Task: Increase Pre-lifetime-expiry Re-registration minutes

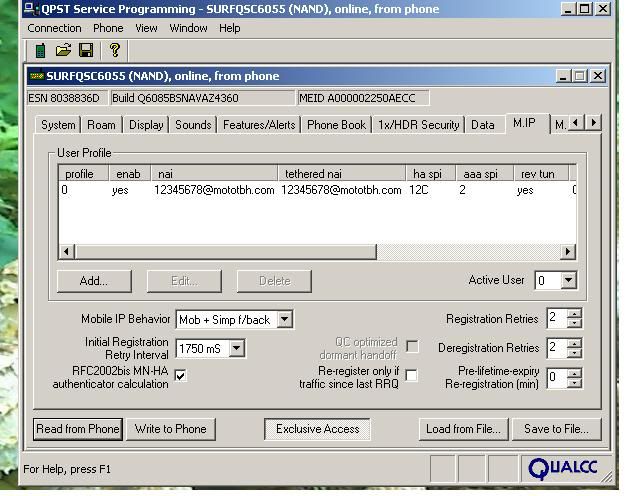Action: (574, 373)
